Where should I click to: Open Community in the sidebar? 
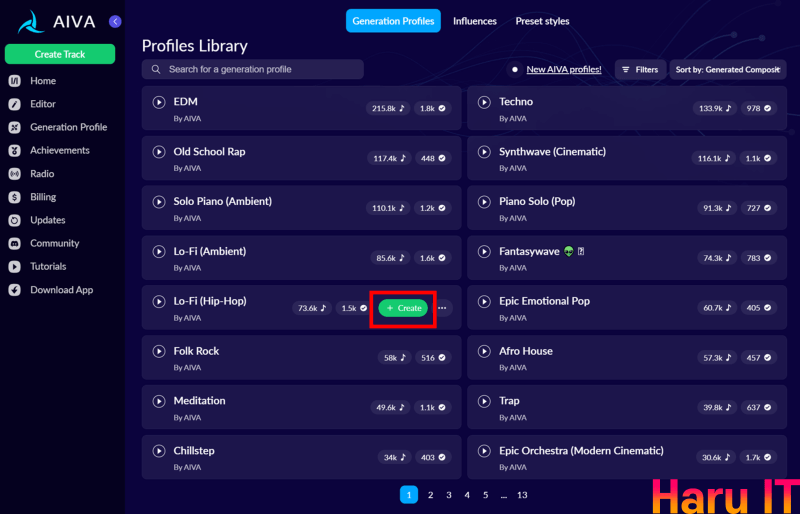click(55, 243)
